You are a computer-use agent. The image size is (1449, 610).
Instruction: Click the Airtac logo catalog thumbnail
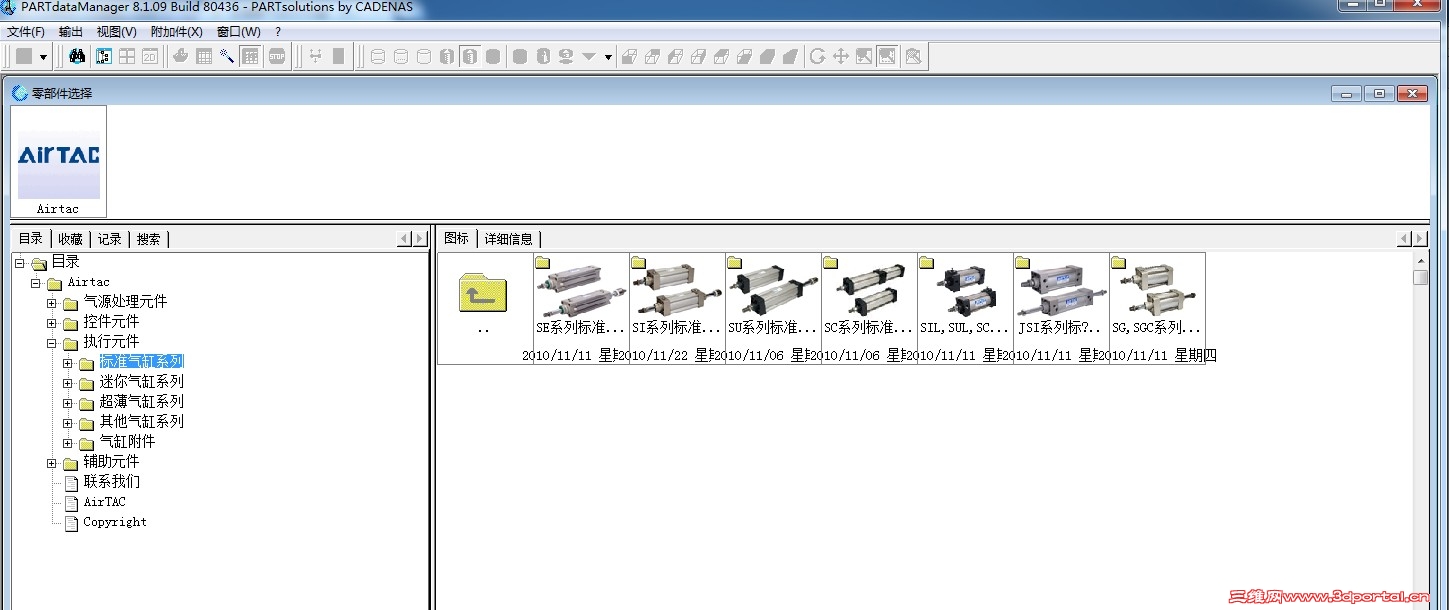pyautogui.click(x=58, y=161)
